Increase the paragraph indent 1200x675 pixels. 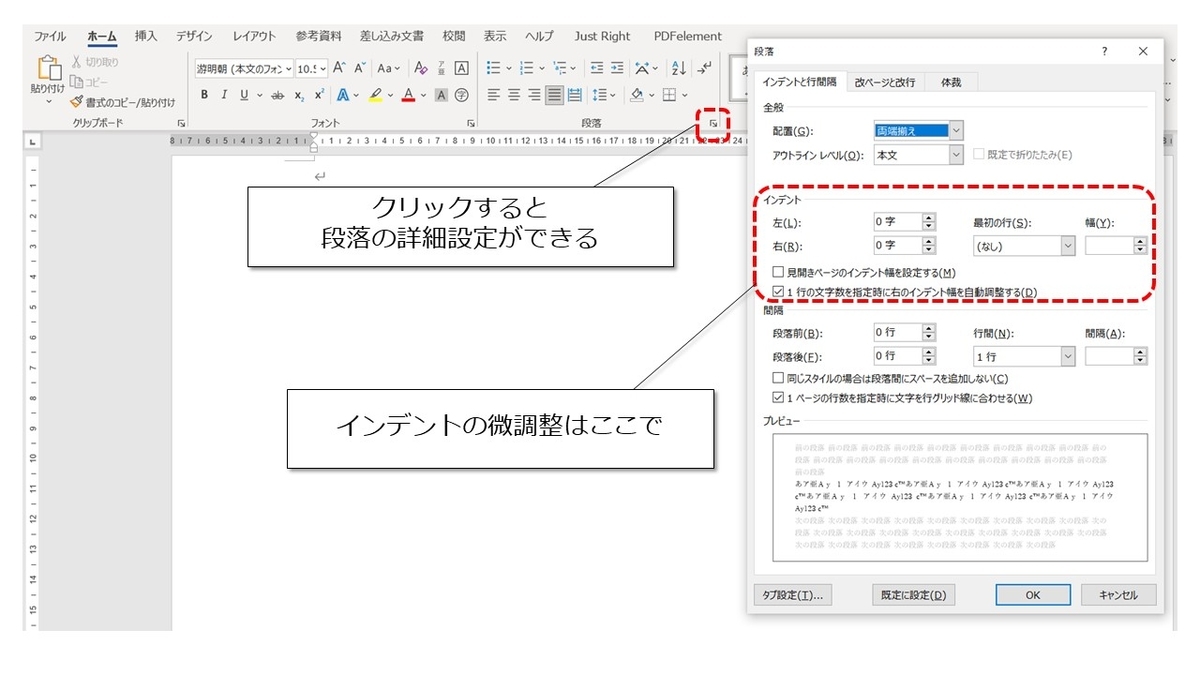[617, 68]
